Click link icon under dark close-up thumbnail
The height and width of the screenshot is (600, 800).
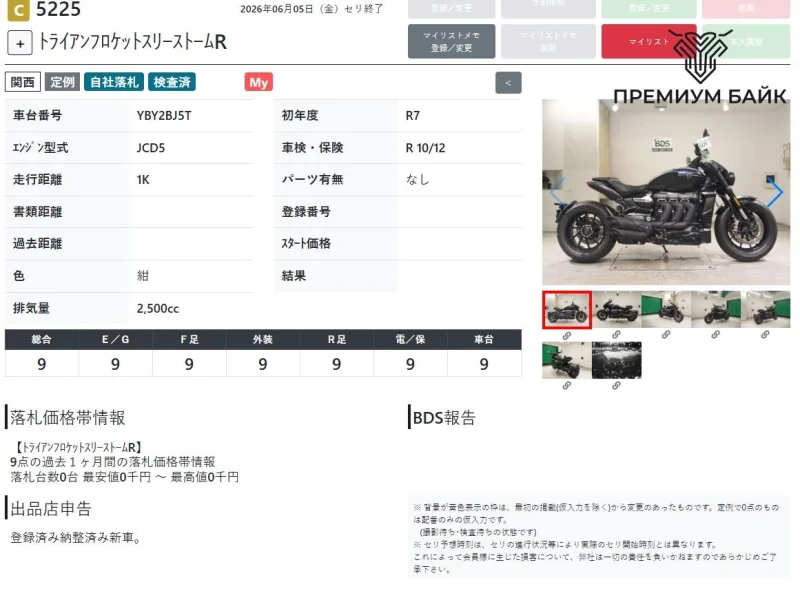click(616, 386)
